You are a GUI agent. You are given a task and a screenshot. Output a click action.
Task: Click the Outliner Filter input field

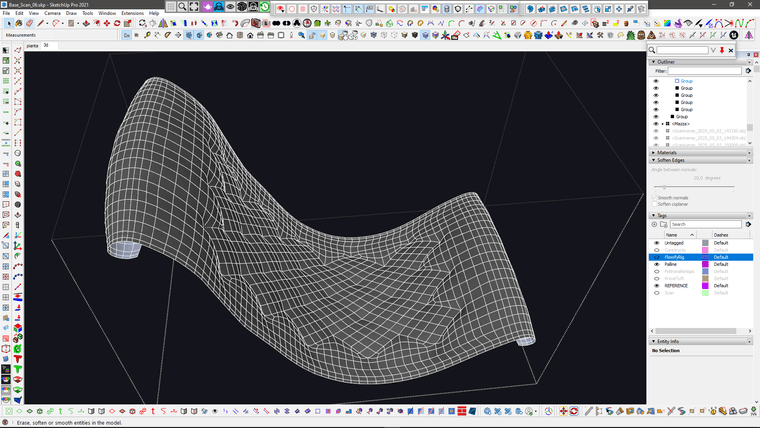point(706,71)
